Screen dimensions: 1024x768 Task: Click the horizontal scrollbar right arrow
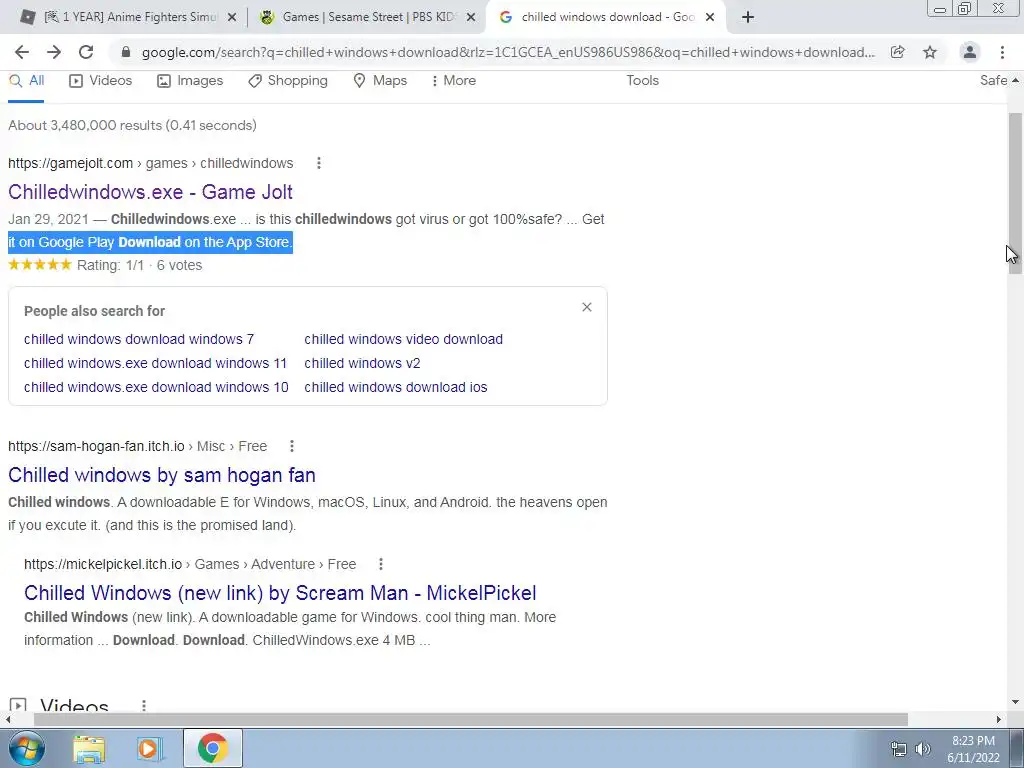click(999, 719)
